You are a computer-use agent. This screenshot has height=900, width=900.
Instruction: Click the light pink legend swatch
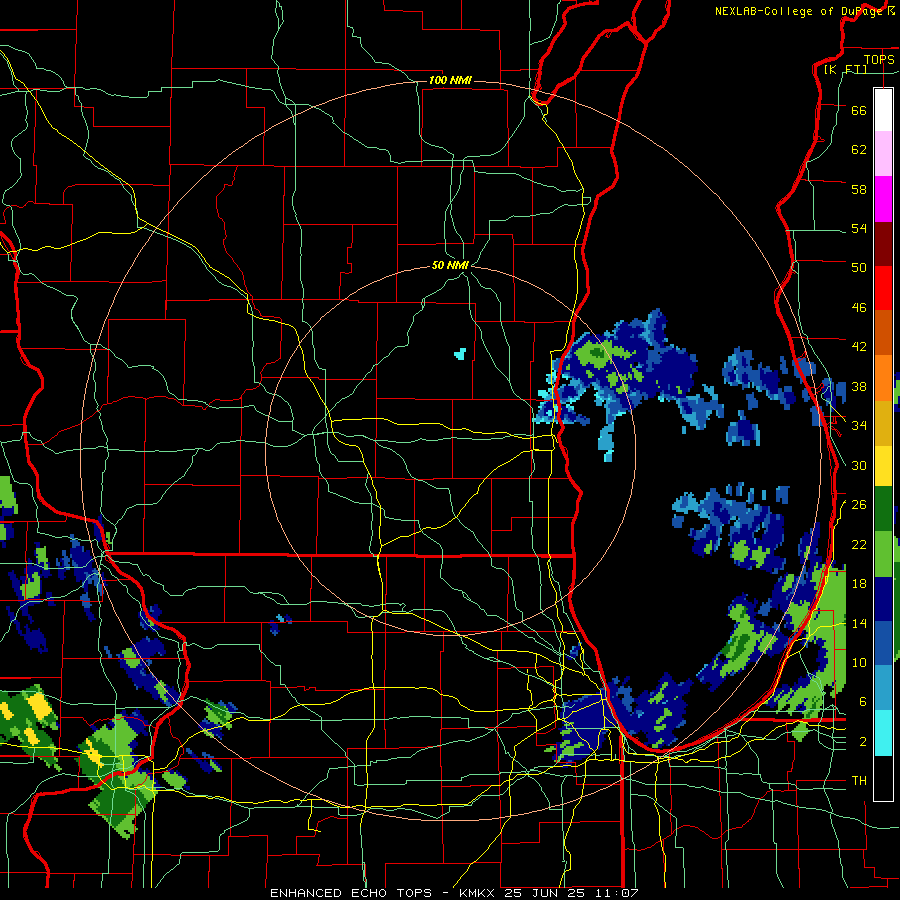(883, 153)
